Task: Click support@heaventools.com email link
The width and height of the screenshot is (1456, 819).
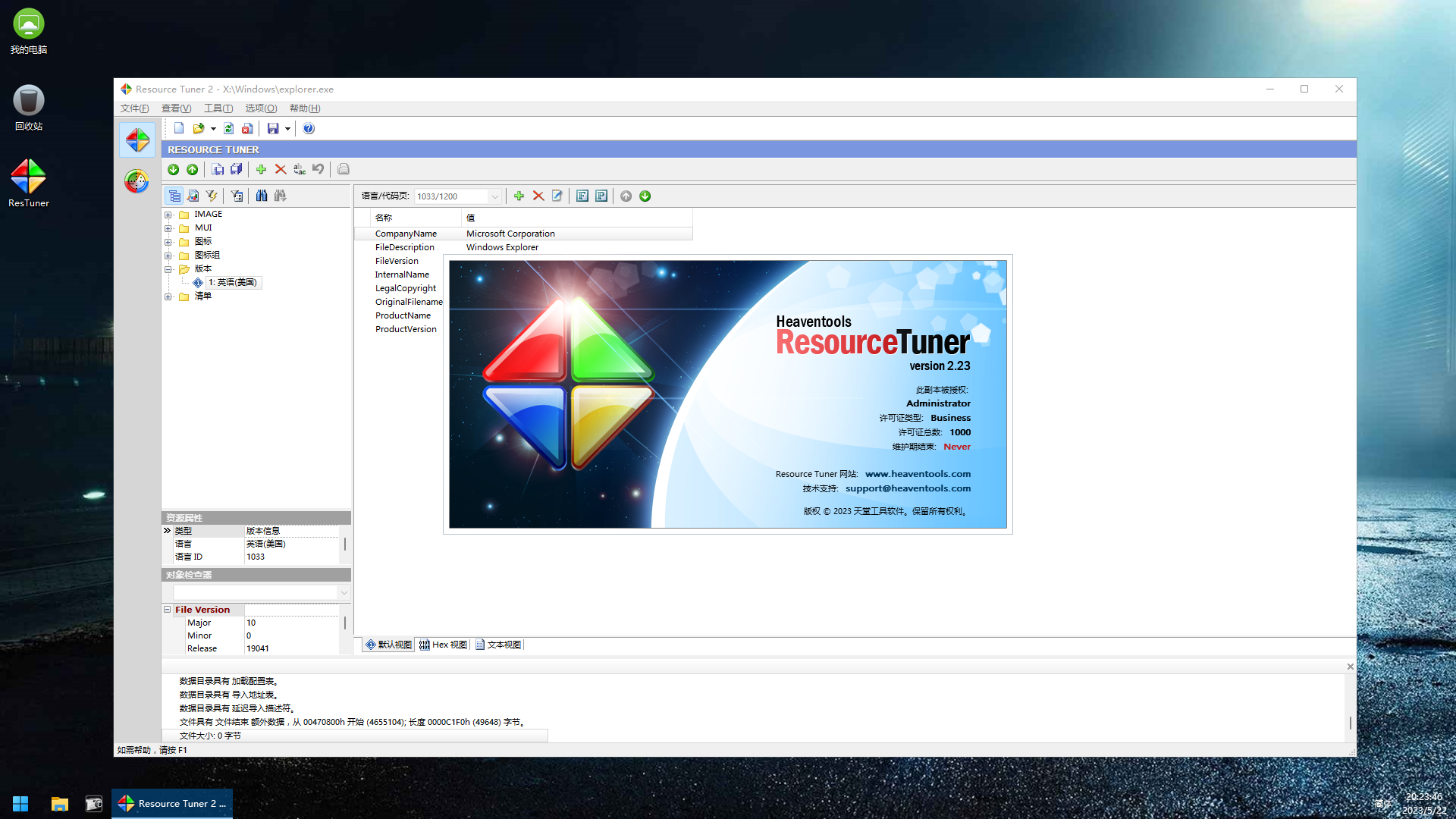Action: [908, 488]
